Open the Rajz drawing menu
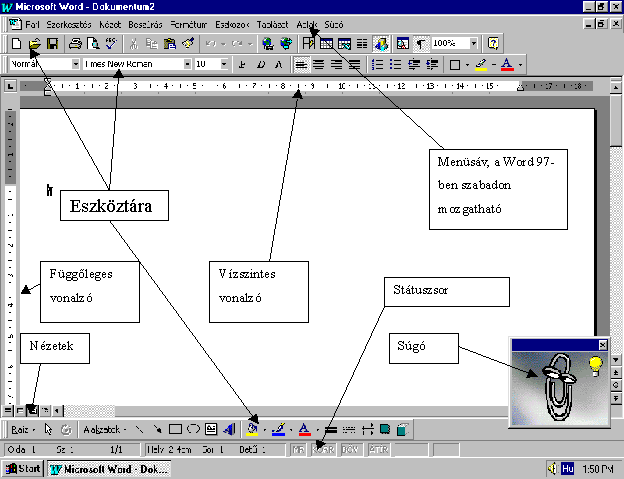Image resolution: width=624 pixels, height=479 pixels. click(x=23, y=430)
